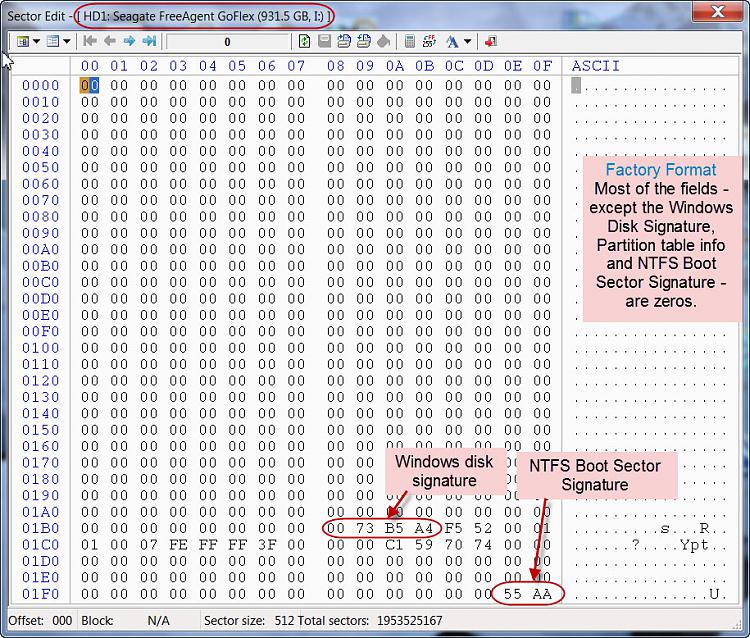Select byte C1 in row 01C0
This screenshot has height=638, width=750.
pos(395,545)
